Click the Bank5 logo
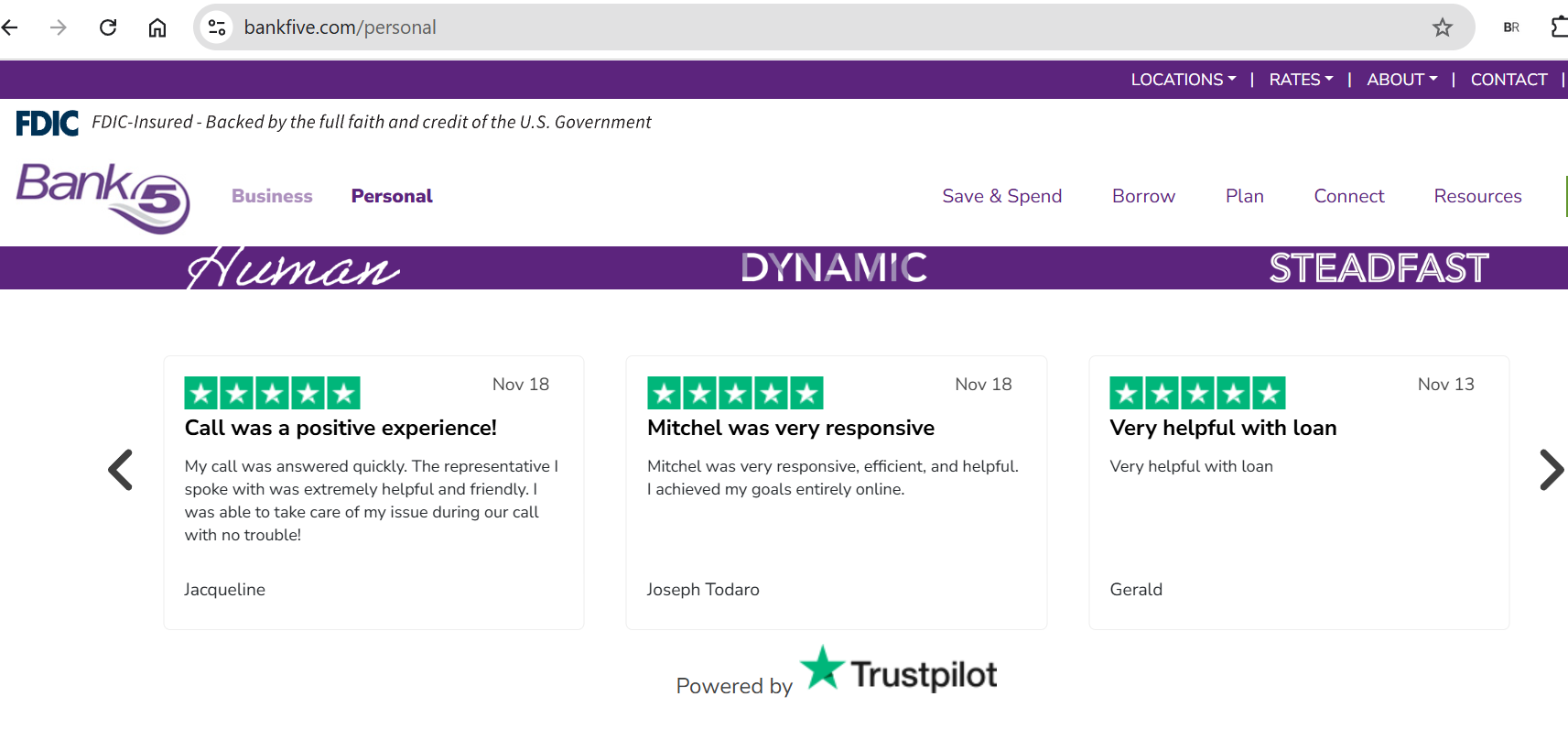This screenshot has height=751, width=1568. pos(103,197)
